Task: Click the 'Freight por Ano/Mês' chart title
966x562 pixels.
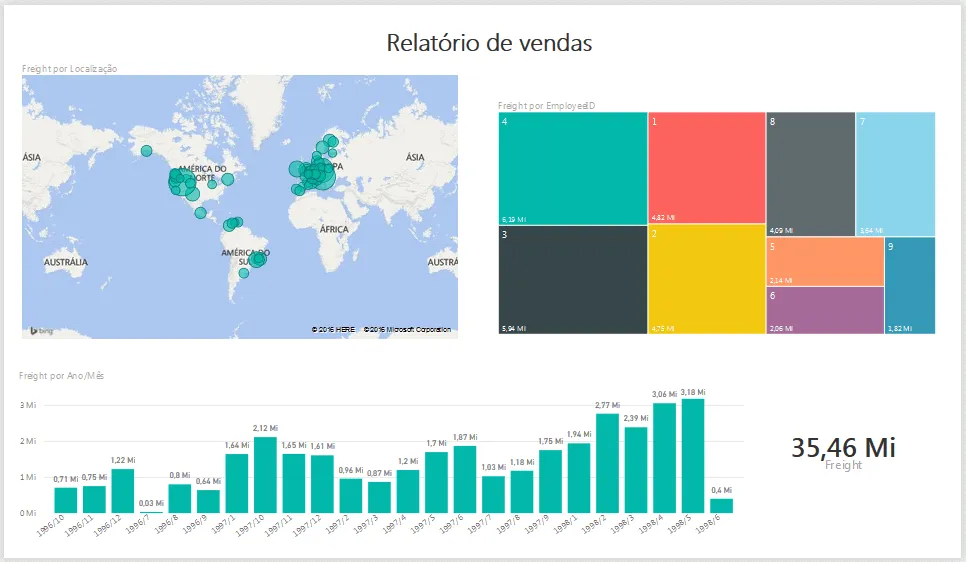Action: click(62, 375)
